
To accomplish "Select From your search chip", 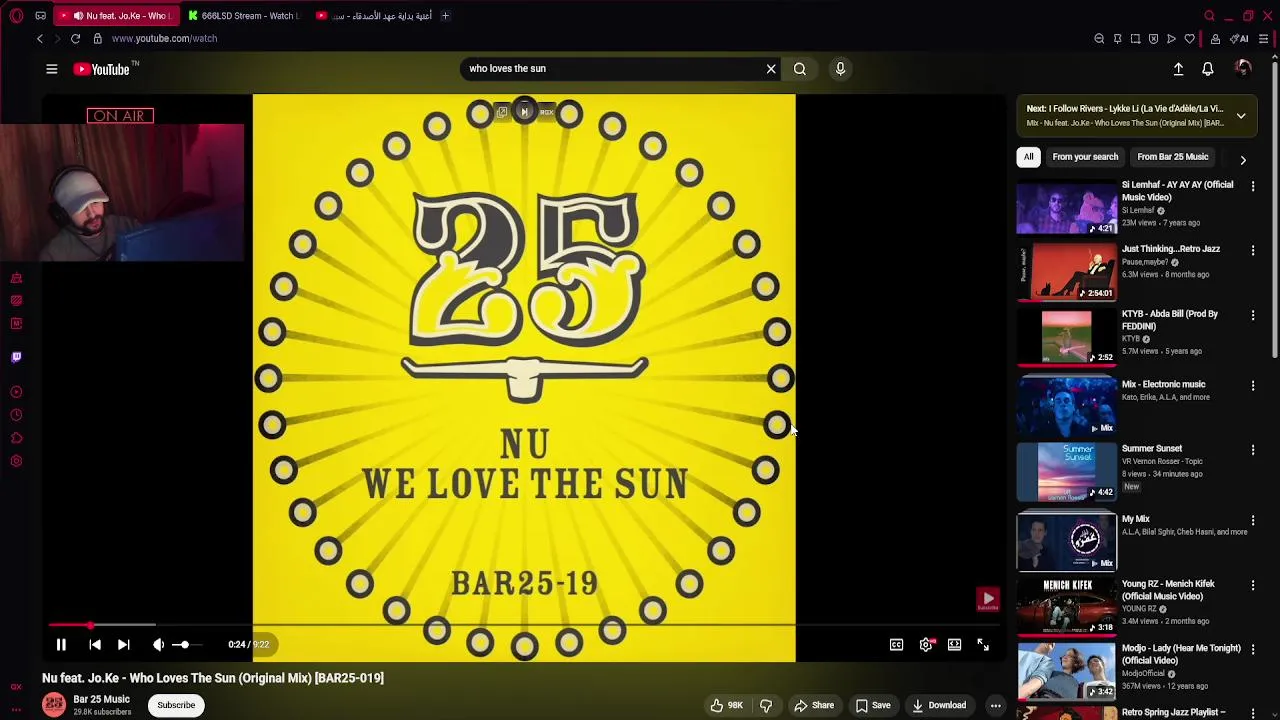I will [1085, 157].
